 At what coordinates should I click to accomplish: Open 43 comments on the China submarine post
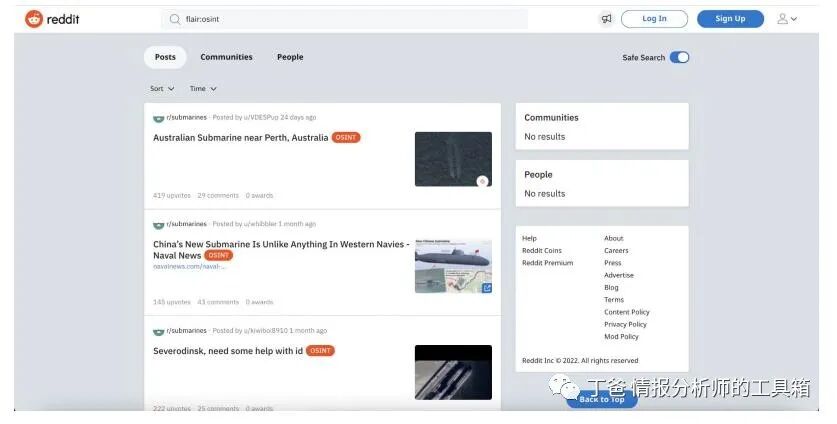[x=218, y=302]
